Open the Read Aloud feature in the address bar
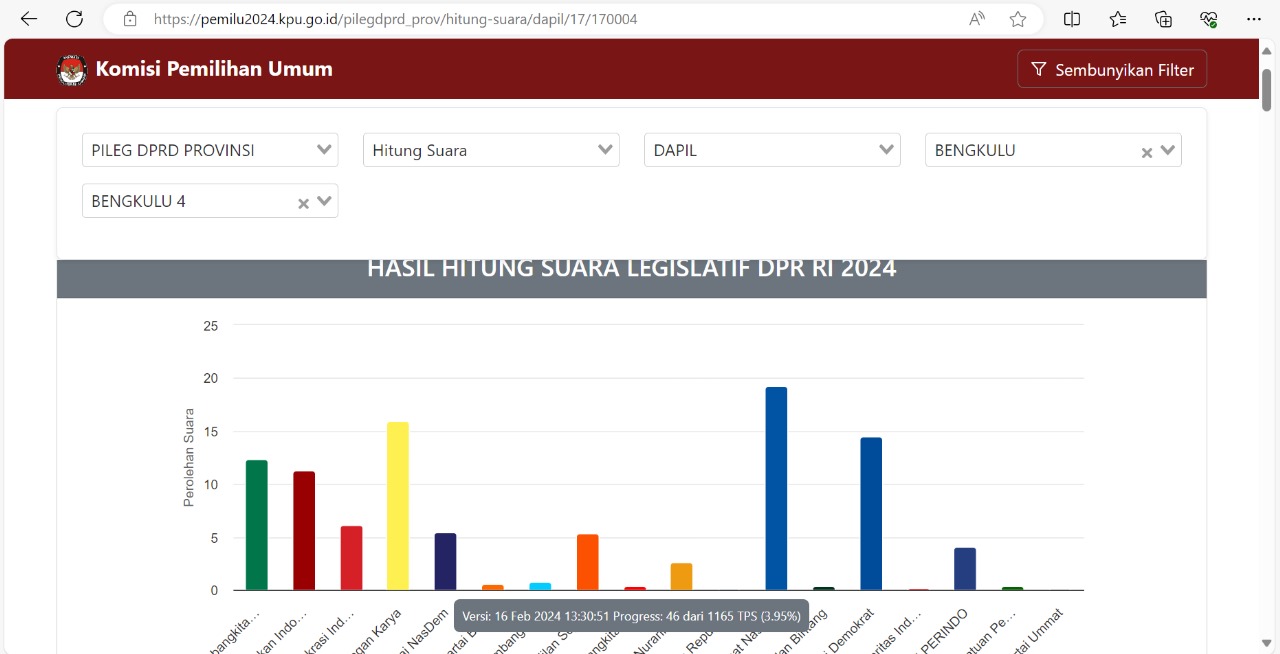Image resolution: width=1280 pixels, height=654 pixels. pyautogui.click(x=977, y=19)
